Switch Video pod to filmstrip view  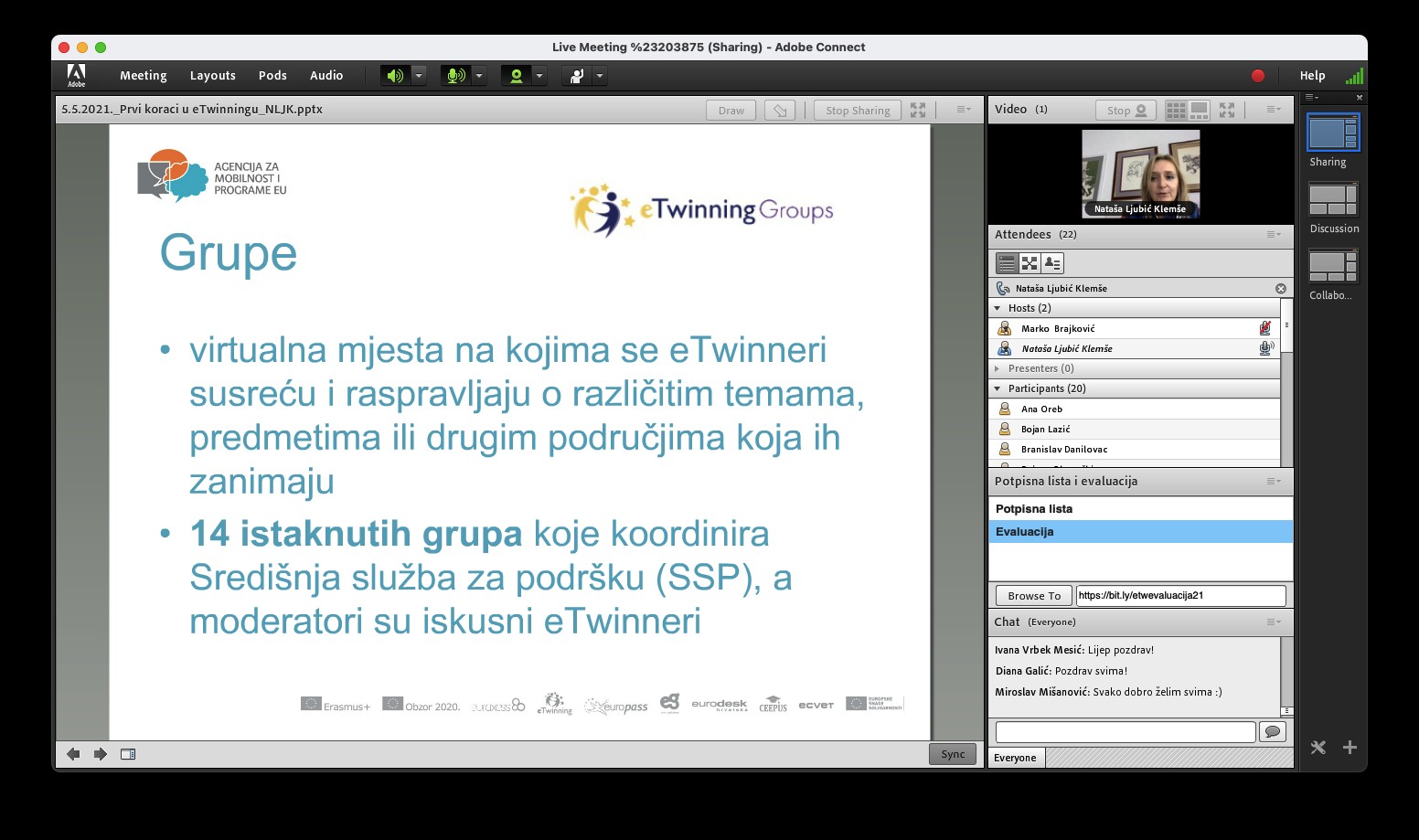1200,111
